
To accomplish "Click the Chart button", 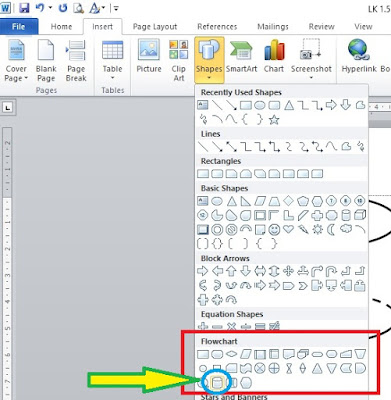I will pos(274,57).
